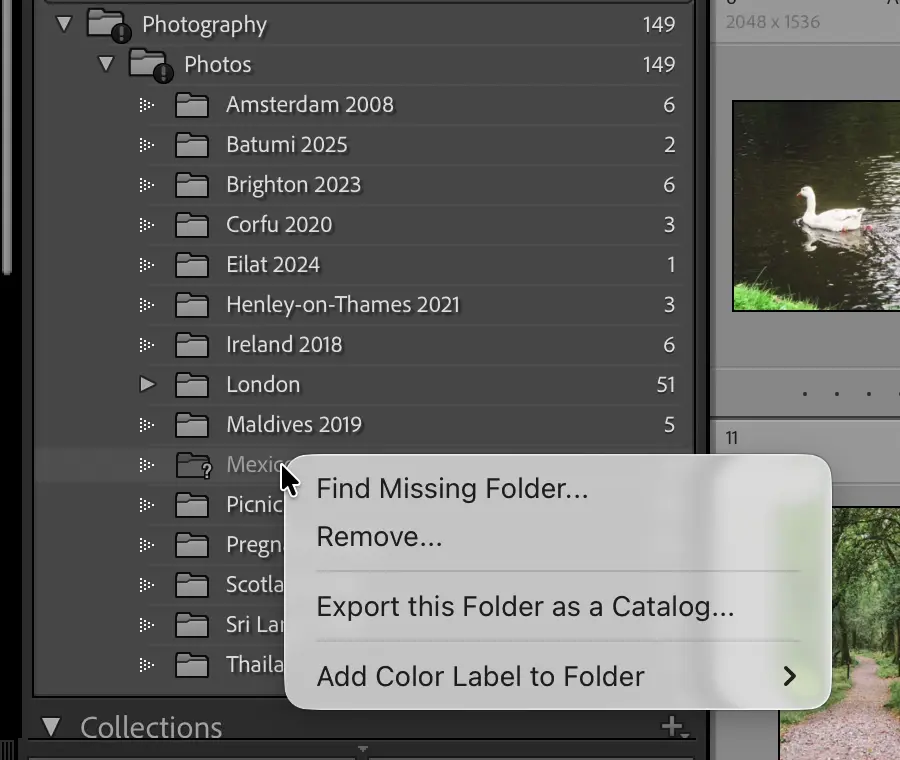The height and width of the screenshot is (760, 900).
Task: Open the forest path photo thumbnail
Action: tap(840, 633)
